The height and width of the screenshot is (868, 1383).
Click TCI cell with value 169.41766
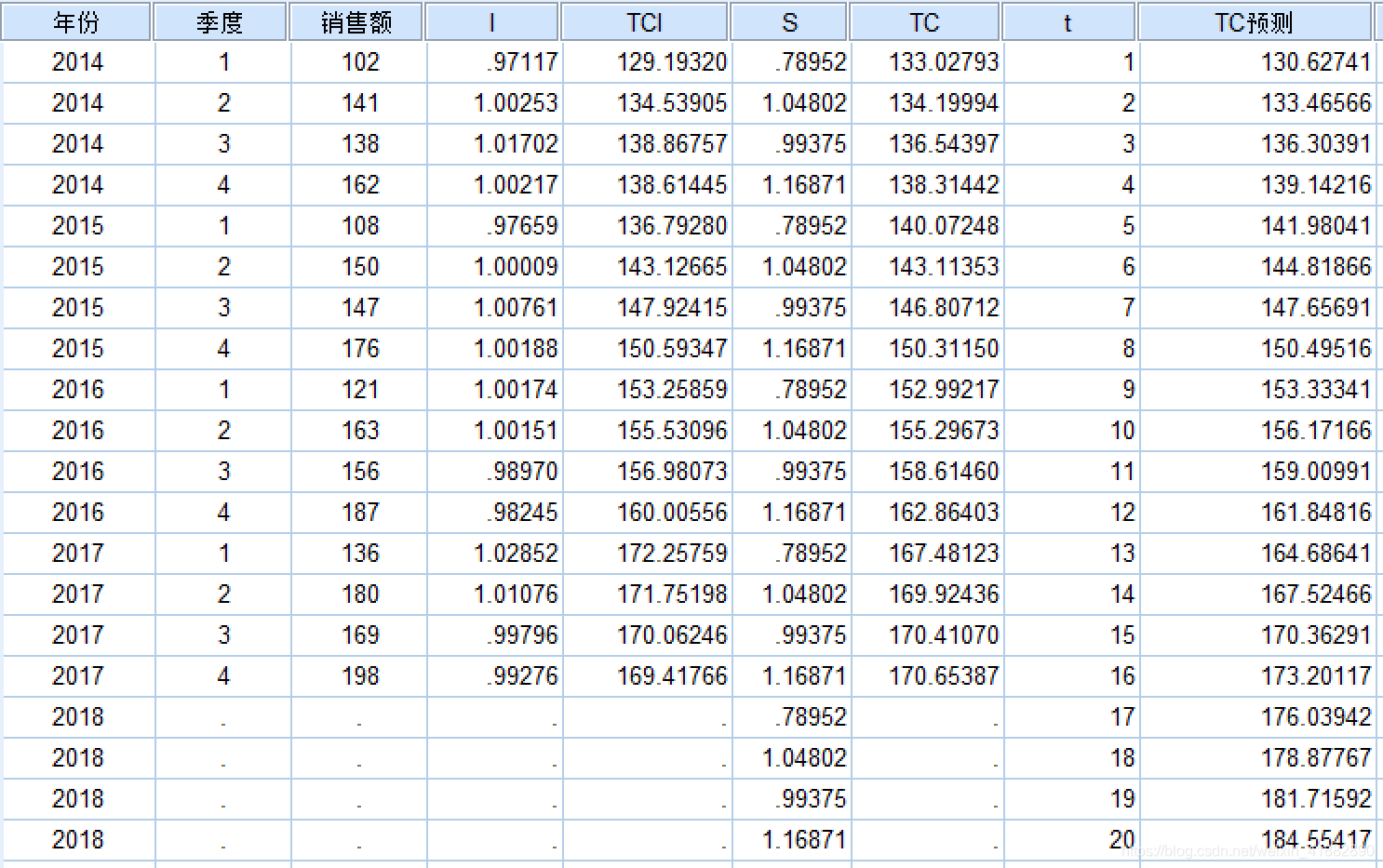[647, 676]
